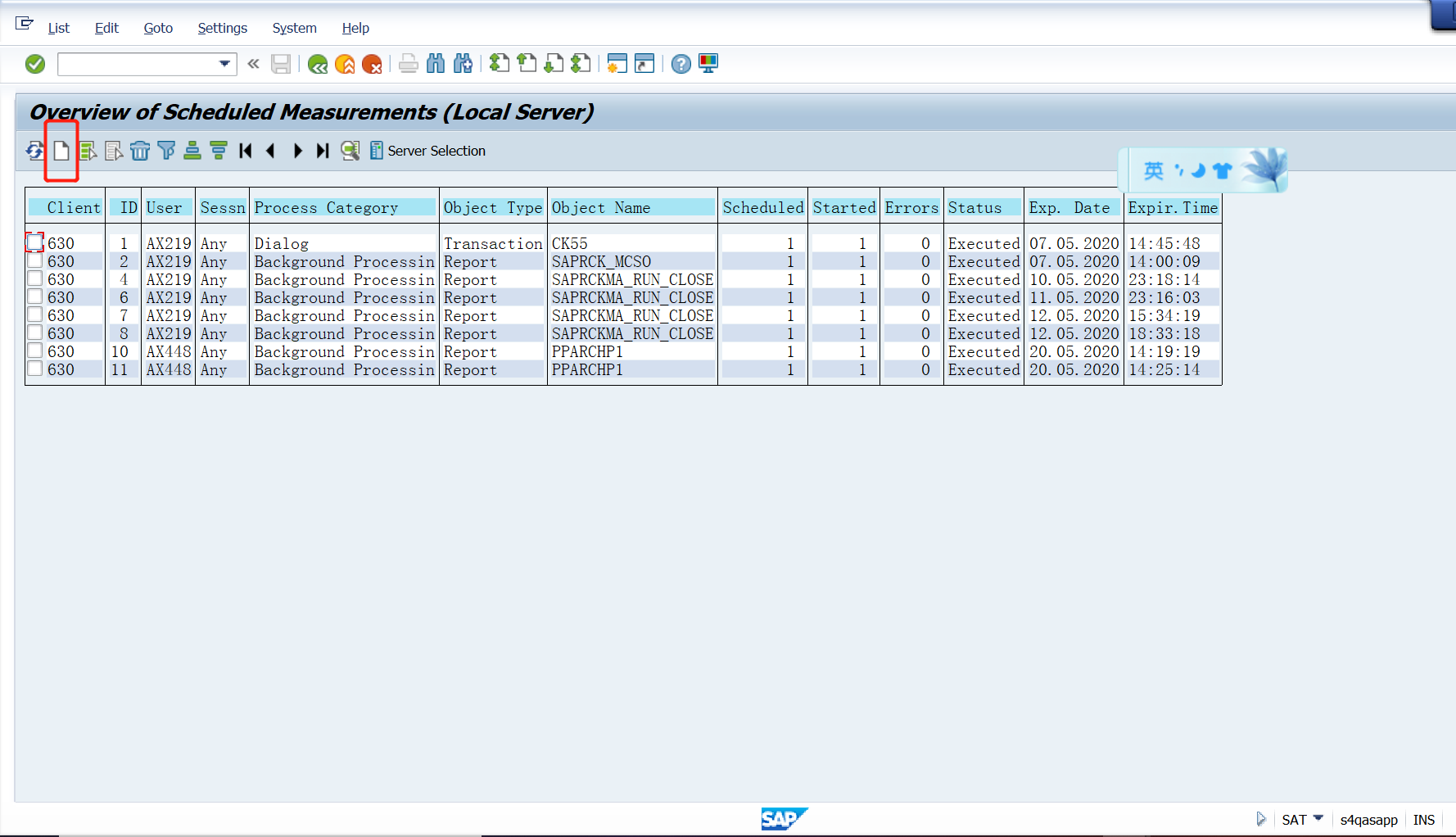The image size is (1456, 837).
Task: Click the Server Selection button
Action: [x=428, y=151]
